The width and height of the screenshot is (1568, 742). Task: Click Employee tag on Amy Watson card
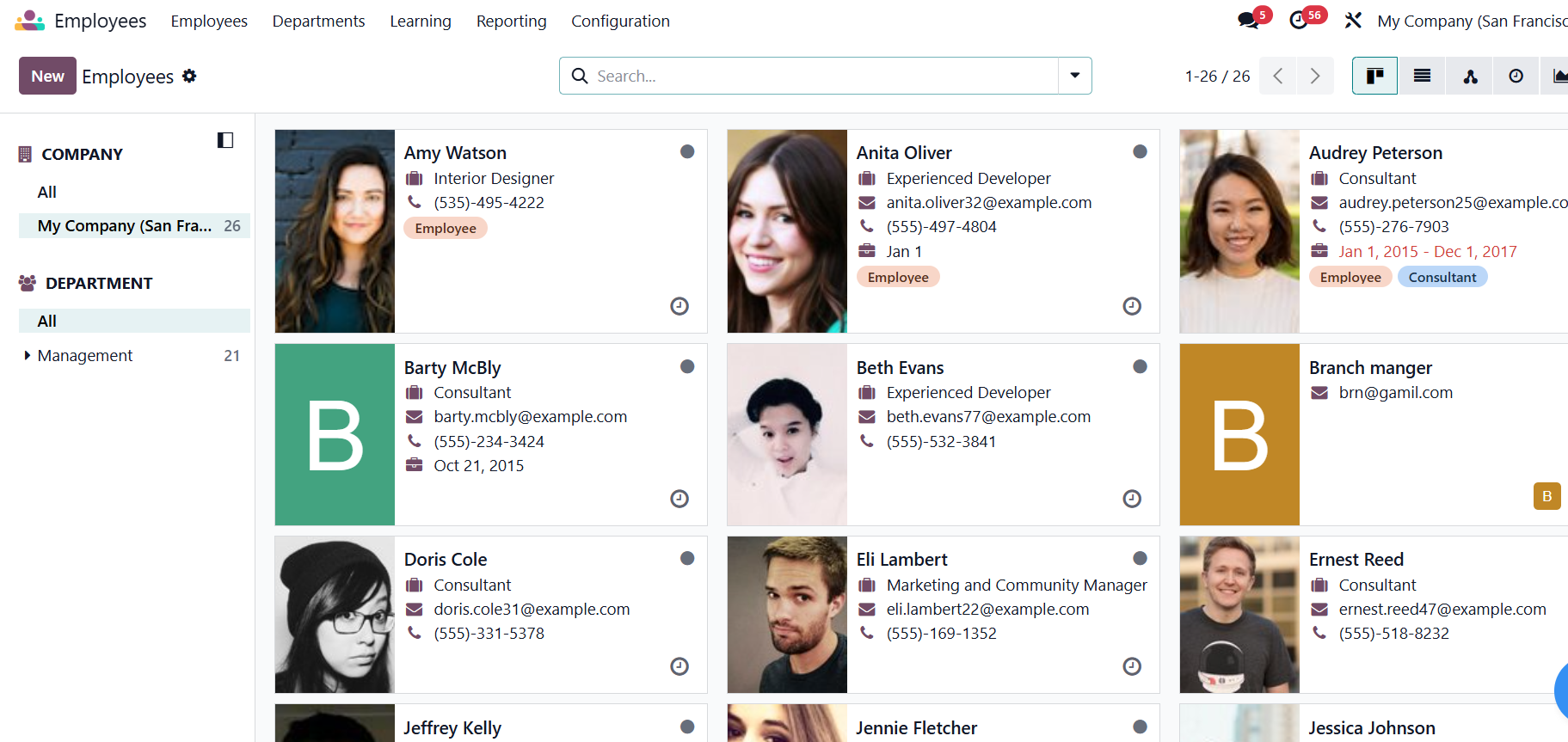[446, 228]
